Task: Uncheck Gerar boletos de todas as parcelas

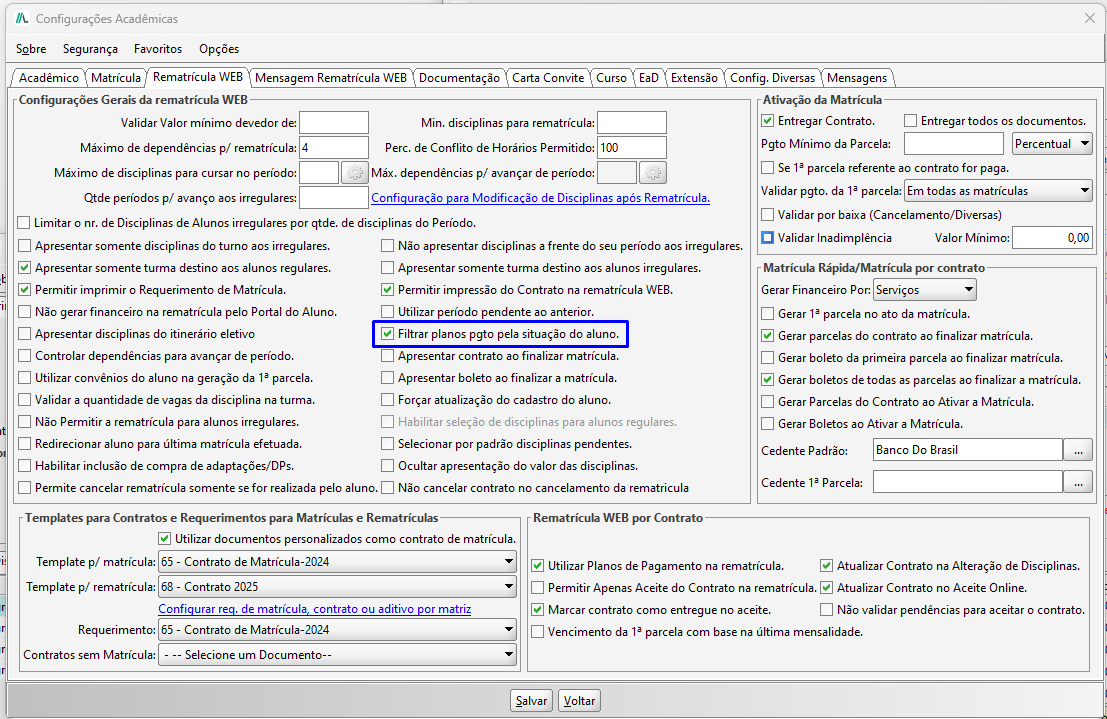Action: pyautogui.click(x=767, y=380)
